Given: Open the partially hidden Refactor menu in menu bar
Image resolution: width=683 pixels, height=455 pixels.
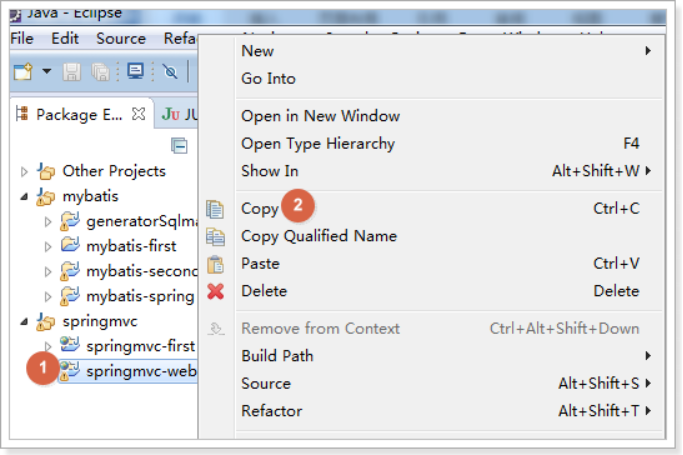Looking at the screenshot, I should (x=180, y=38).
